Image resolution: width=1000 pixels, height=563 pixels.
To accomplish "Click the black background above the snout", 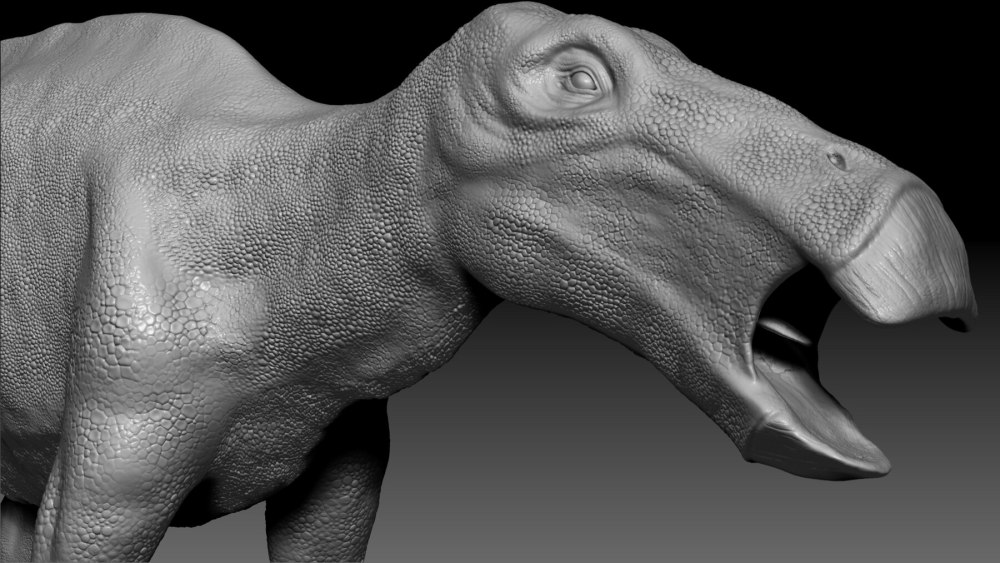I will pos(800,50).
